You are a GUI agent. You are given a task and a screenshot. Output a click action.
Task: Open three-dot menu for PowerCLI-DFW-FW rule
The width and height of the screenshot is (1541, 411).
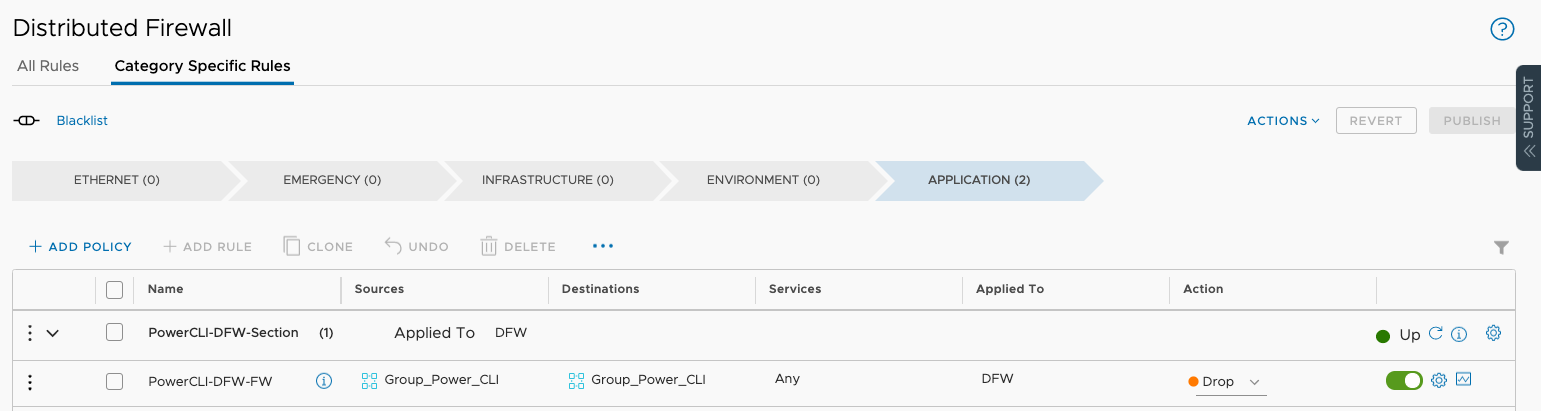point(30,382)
